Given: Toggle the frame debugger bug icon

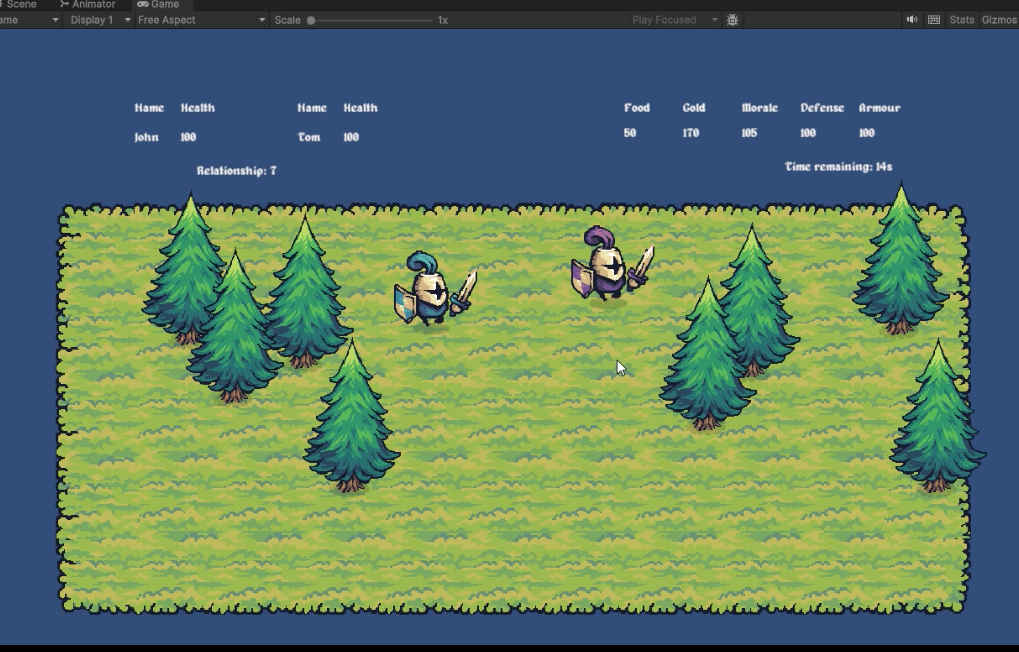Looking at the screenshot, I should 732,20.
